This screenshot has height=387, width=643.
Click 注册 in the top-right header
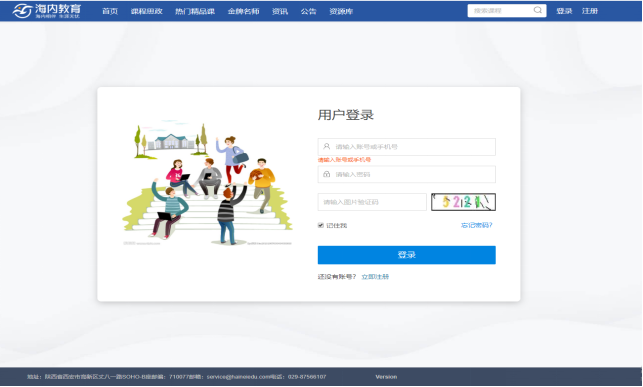pyautogui.click(x=590, y=11)
